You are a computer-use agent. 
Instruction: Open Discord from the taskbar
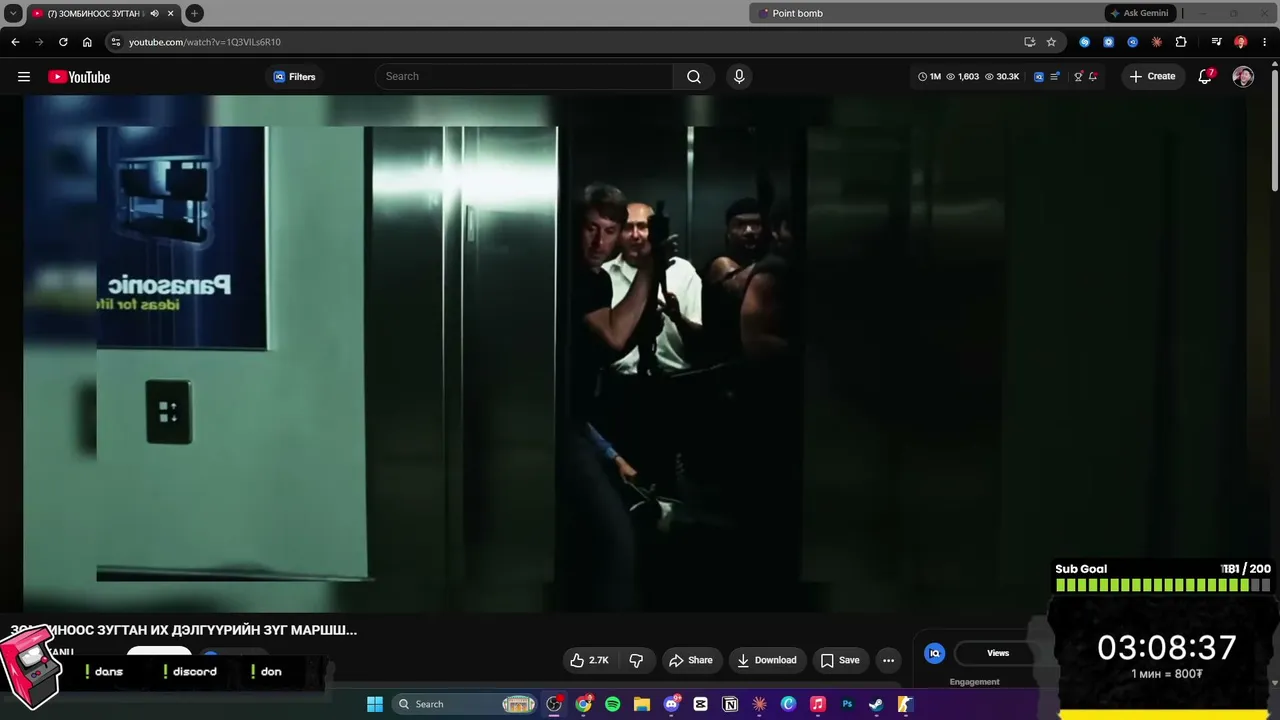[671, 704]
